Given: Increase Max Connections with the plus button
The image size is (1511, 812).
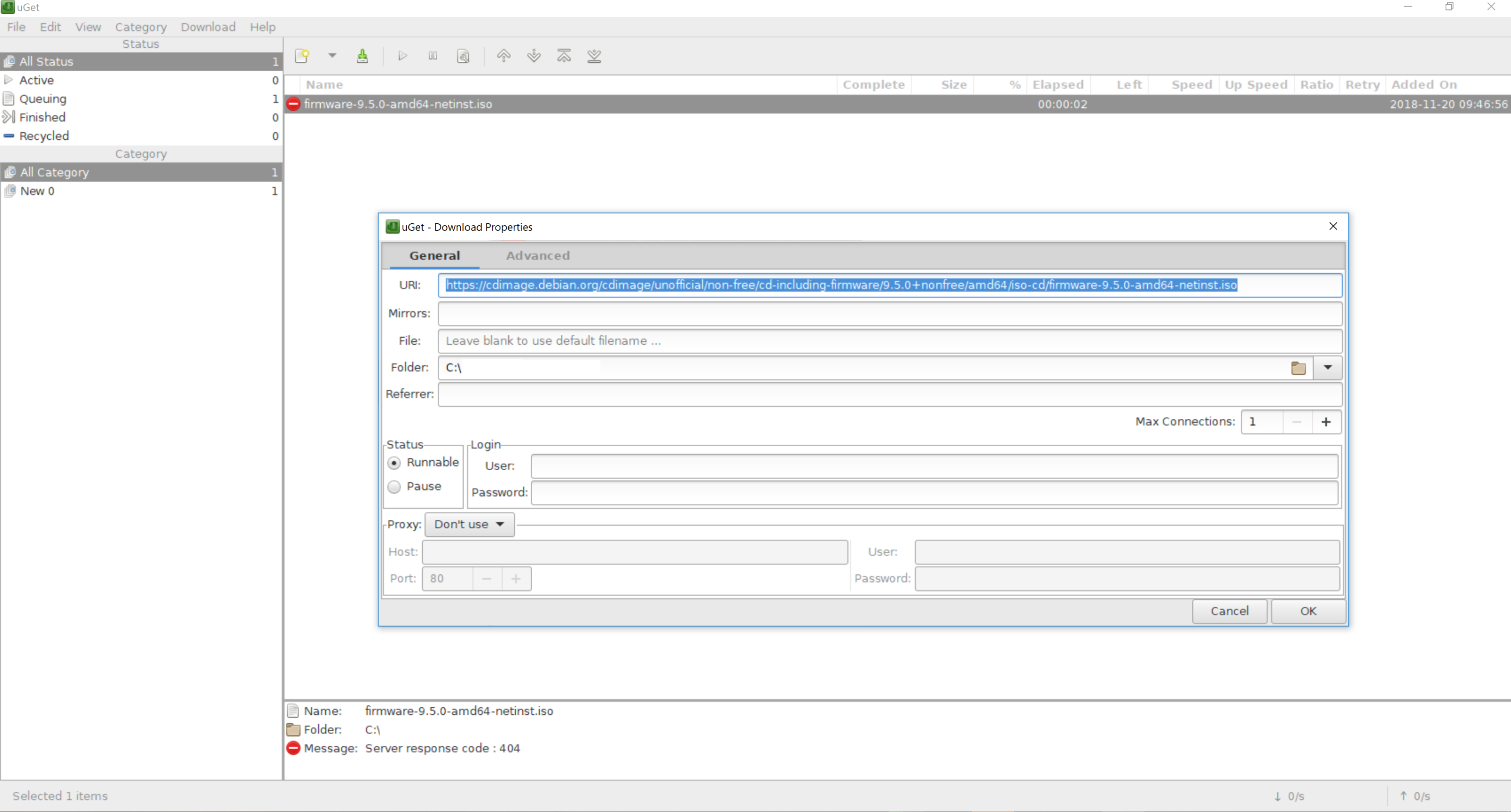Looking at the screenshot, I should pyautogui.click(x=1325, y=422).
